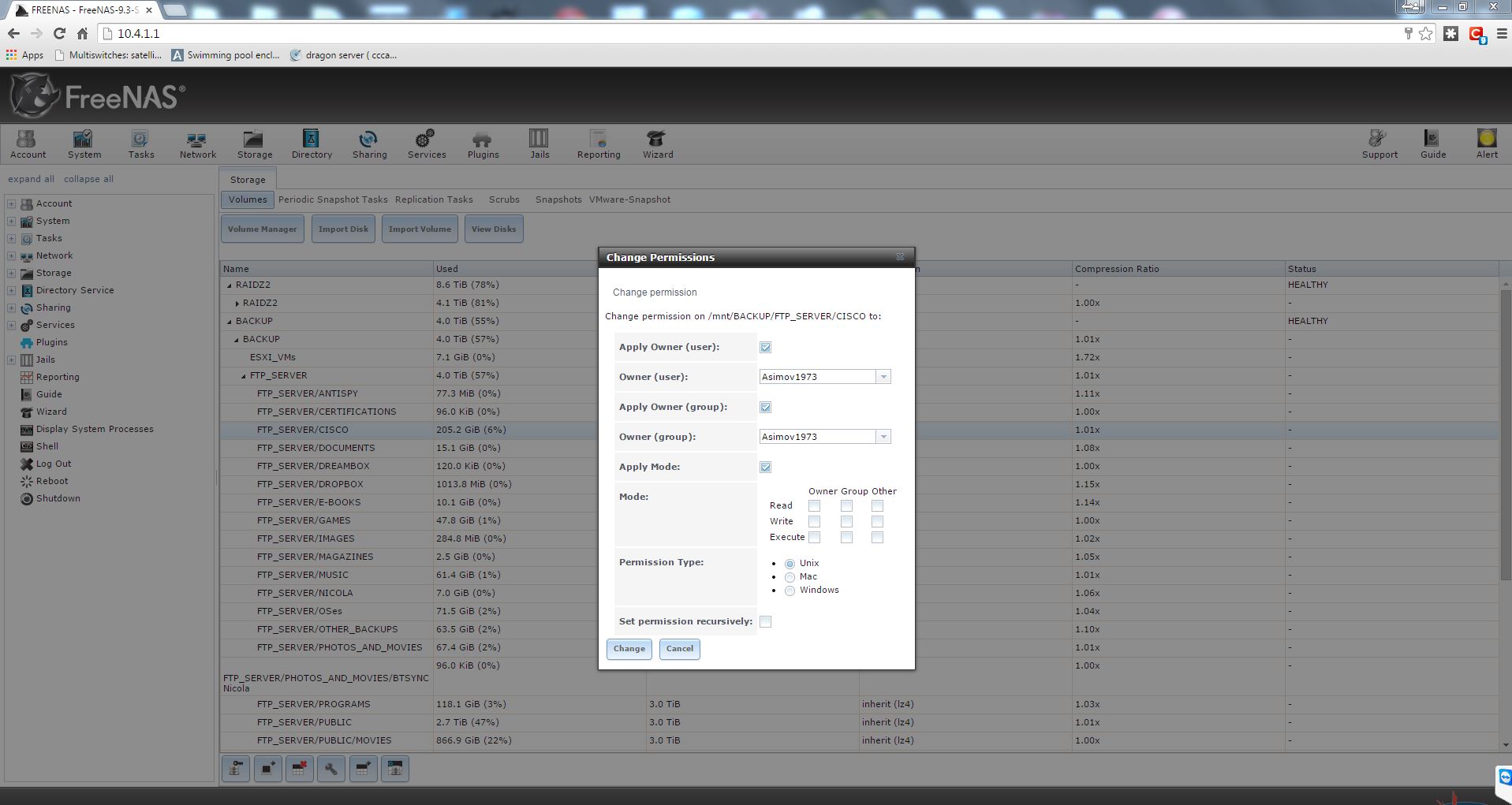The height and width of the screenshot is (805, 1512).
Task: Open the Owner (user) dropdown
Action: (883, 377)
